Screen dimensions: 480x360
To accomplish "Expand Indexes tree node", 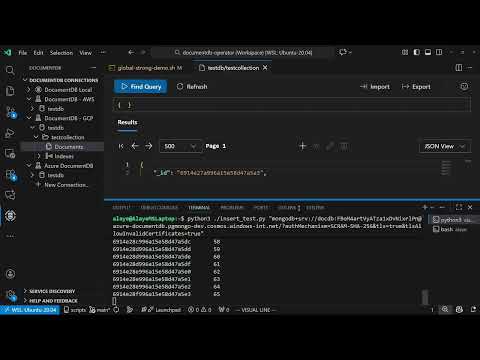I will point(39,156).
